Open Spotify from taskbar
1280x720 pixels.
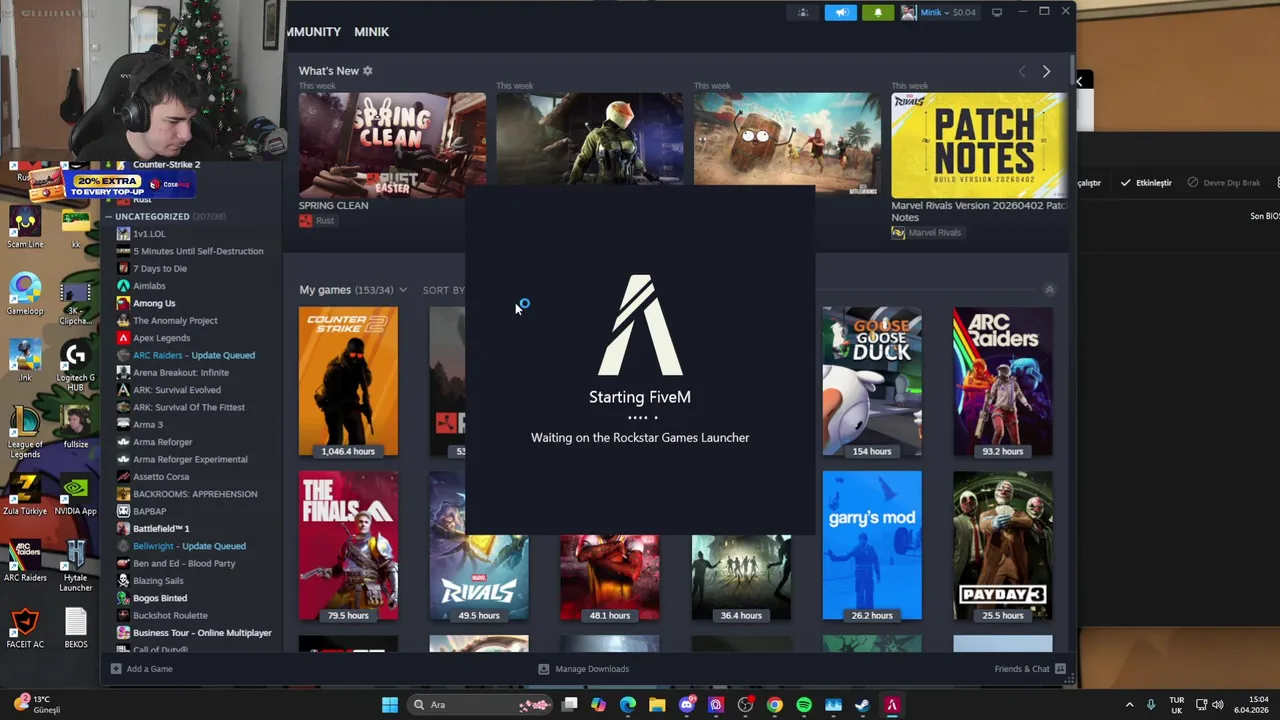coord(804,705)
